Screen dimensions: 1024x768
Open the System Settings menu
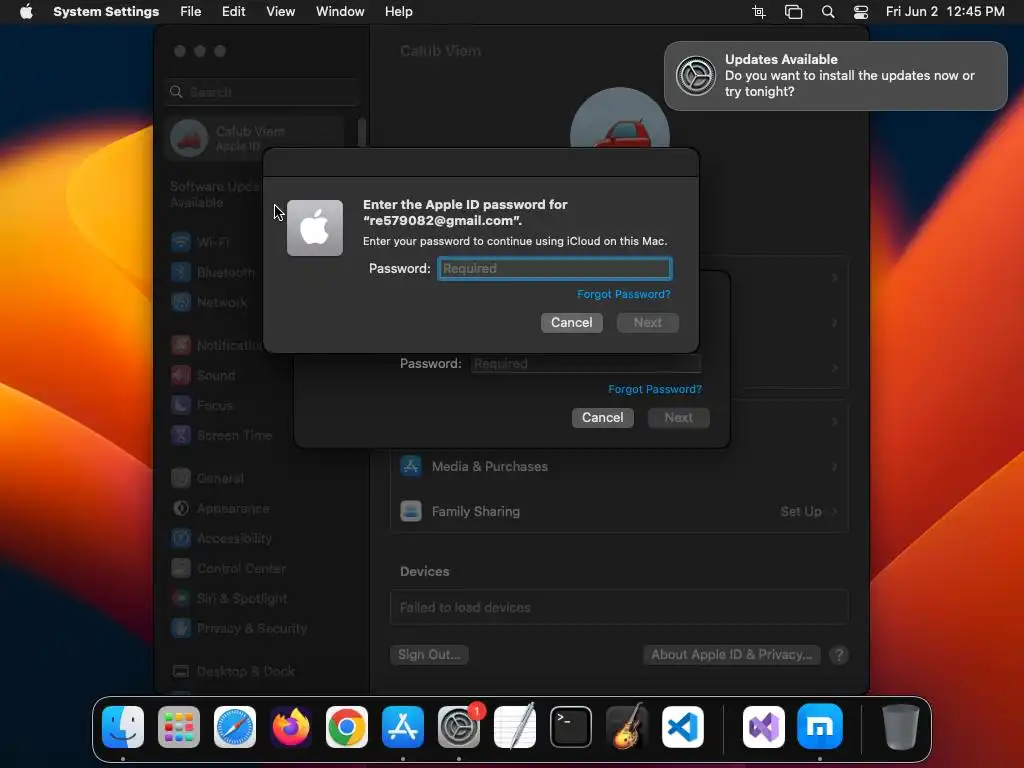click(106, 12)
